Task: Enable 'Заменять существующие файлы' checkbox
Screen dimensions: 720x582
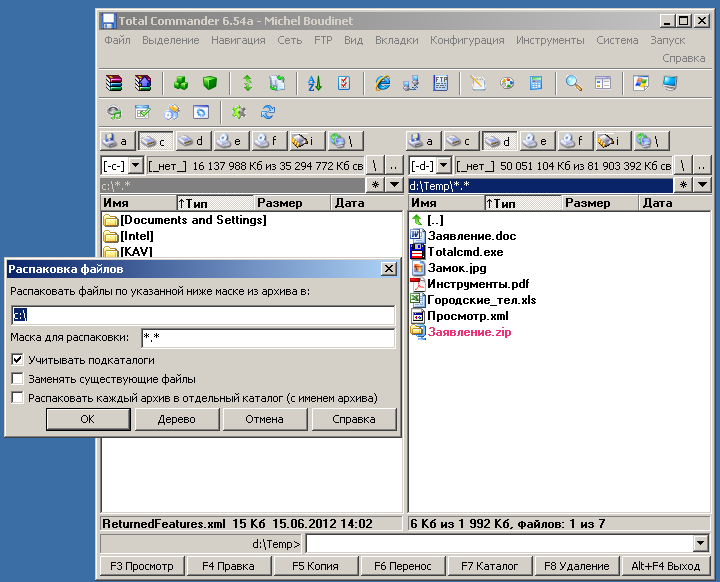Action: [17, 379]
